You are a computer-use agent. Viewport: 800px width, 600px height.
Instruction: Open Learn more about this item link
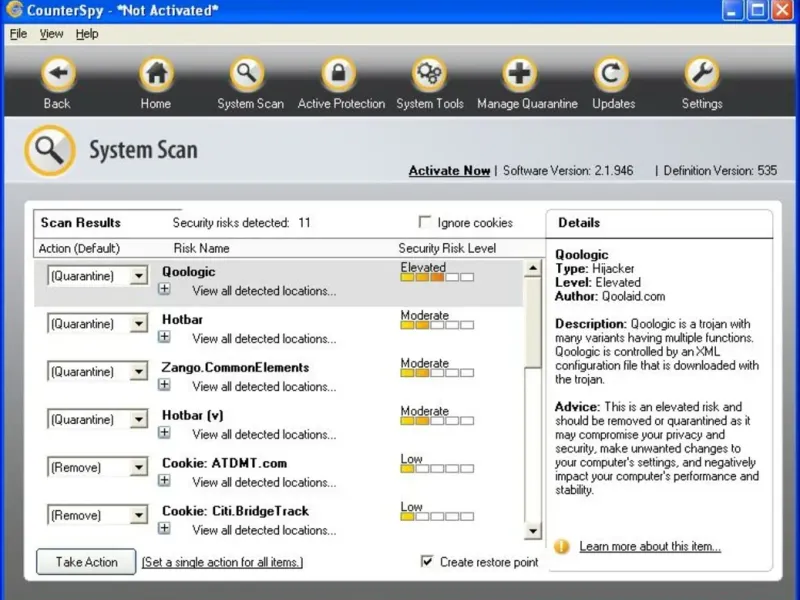click(x=650, y=546)
